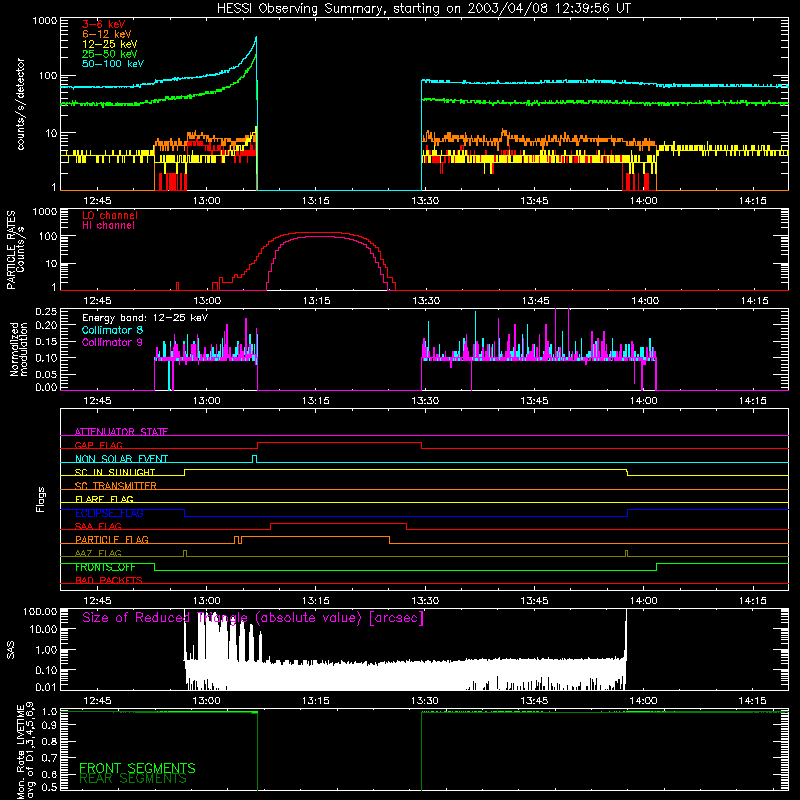Click the "Mon. Rate LIVETIME" axis label
The image size is (800, 800).
click(21, 752)
